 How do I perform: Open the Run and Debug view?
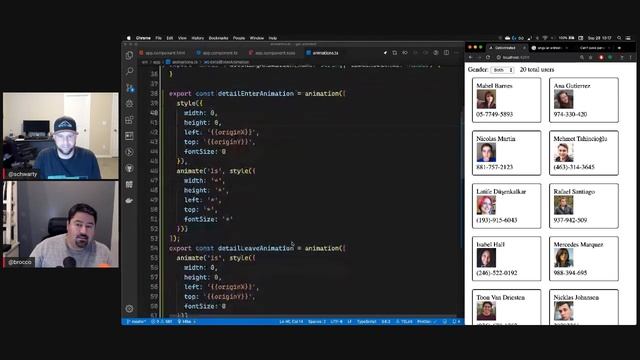129,104
